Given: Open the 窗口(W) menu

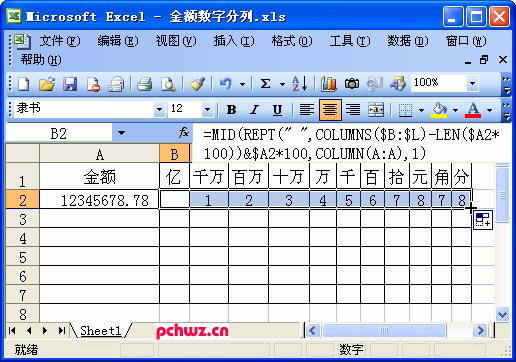Looking at the screenshot, I should 466,41.
